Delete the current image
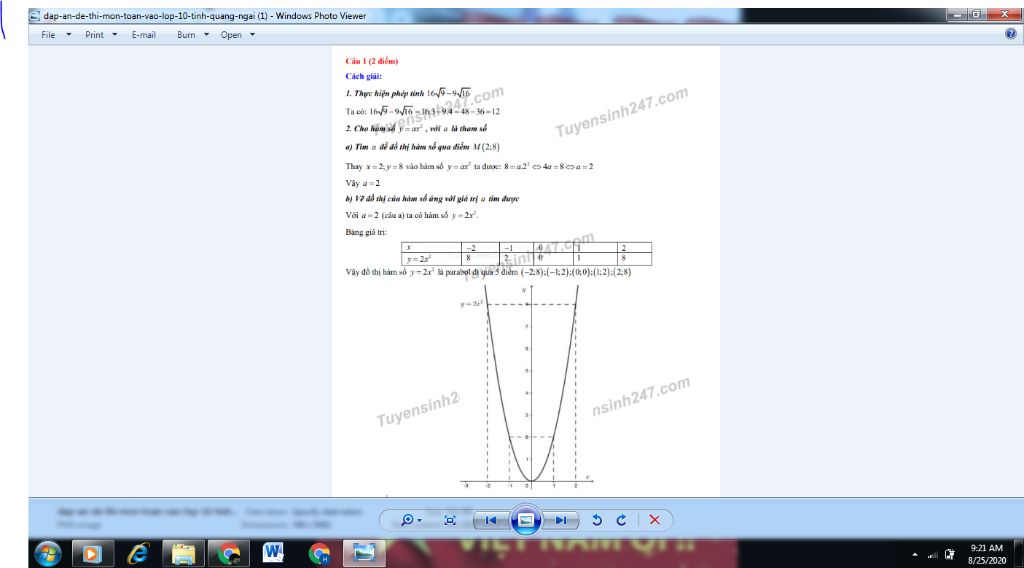Image resolution: width=1024 pixels, height=568 pixels. point(654,520)
